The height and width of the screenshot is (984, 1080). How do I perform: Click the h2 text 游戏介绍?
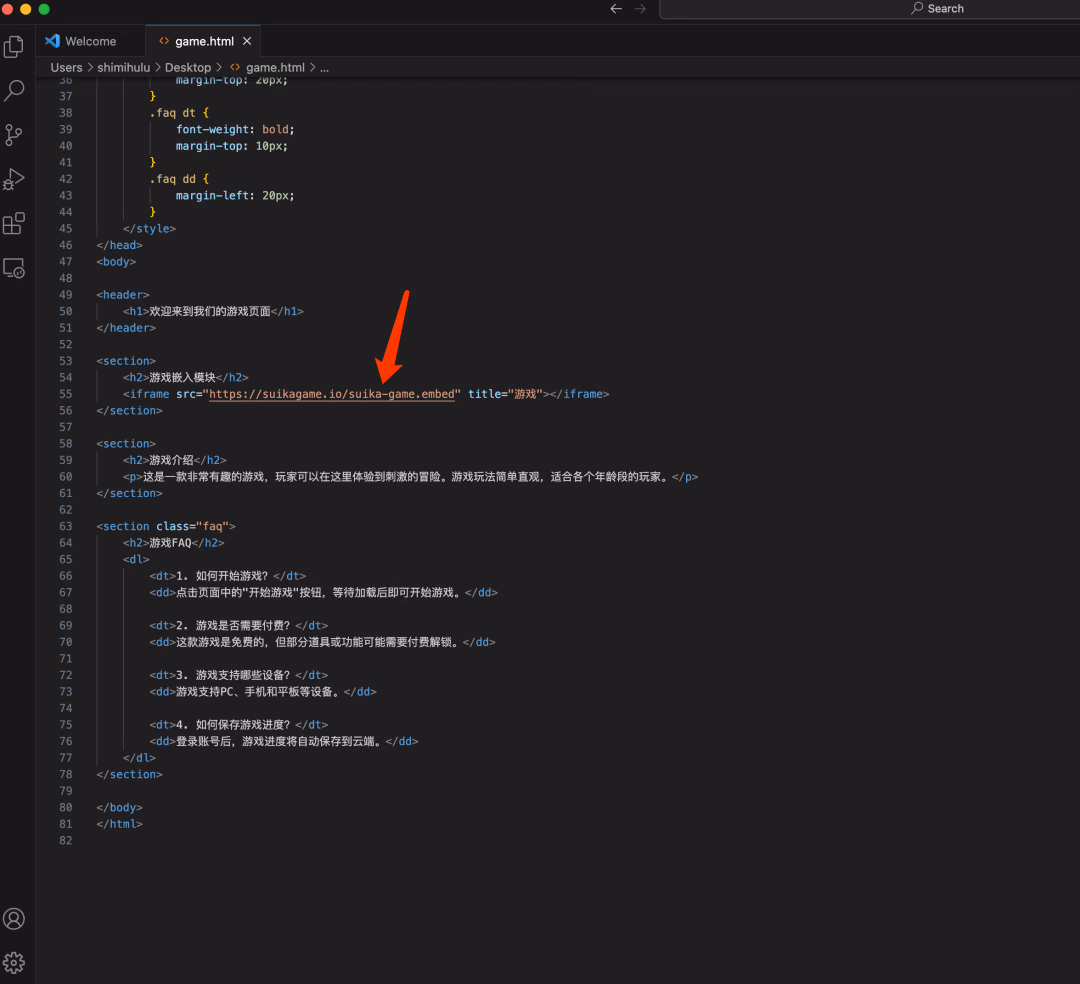point(171,460)
